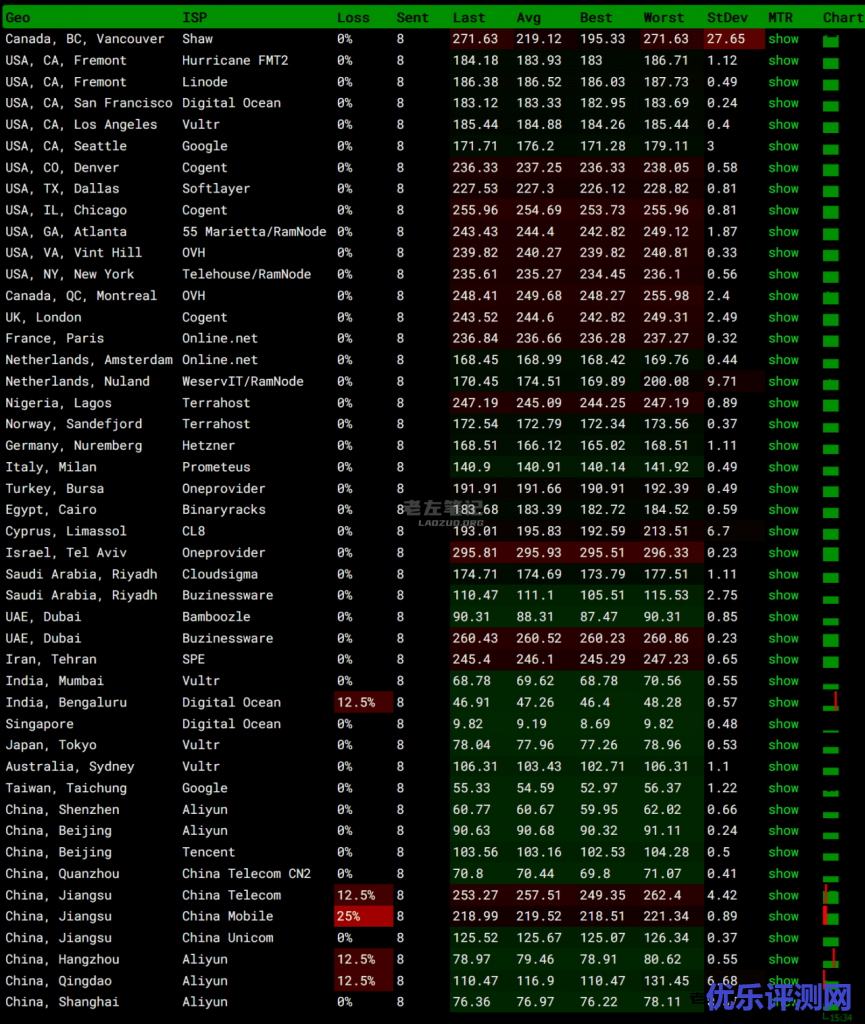Click the StDev column header
The height and width of the screenshot is (1024, 865).
[727, 18]
